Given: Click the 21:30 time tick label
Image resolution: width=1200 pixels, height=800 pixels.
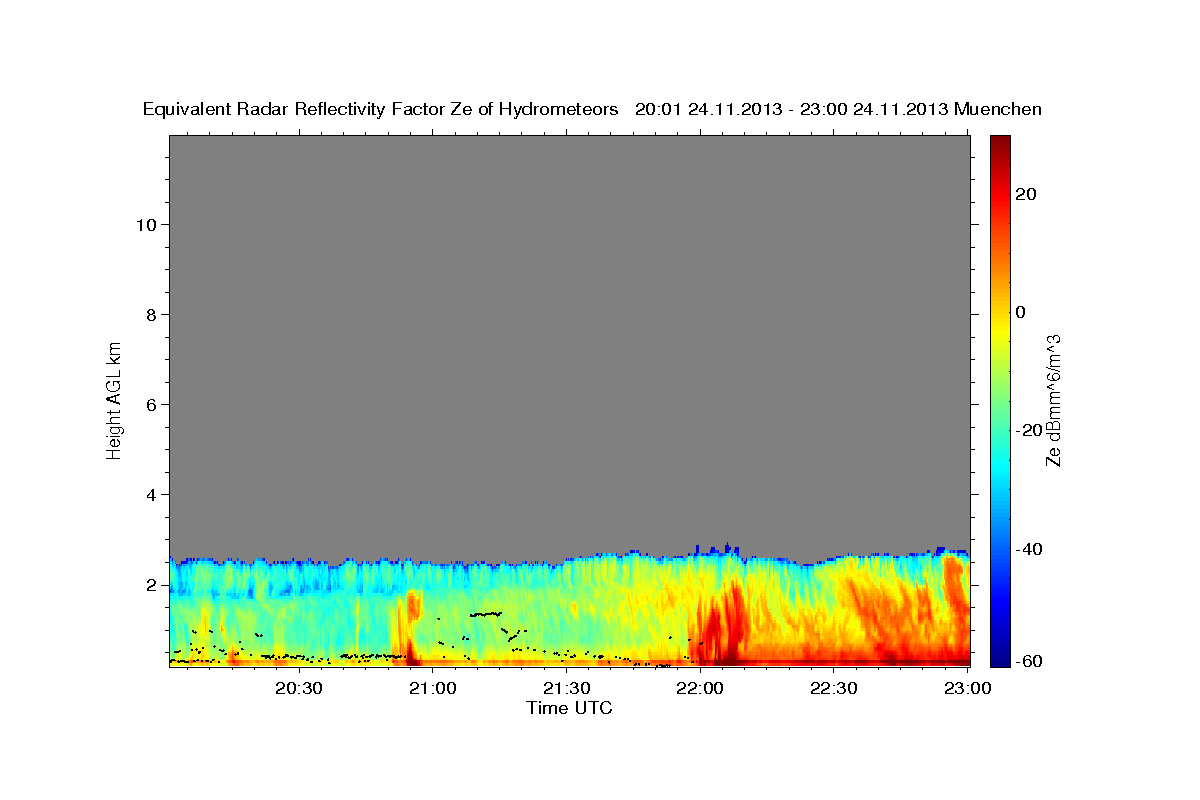Looking at the screenshot, I should pos(567,688).
